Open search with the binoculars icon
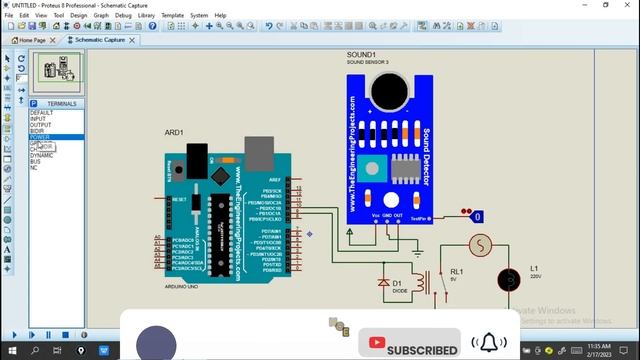This screenshot has height=360, width=640. (436, 26)
